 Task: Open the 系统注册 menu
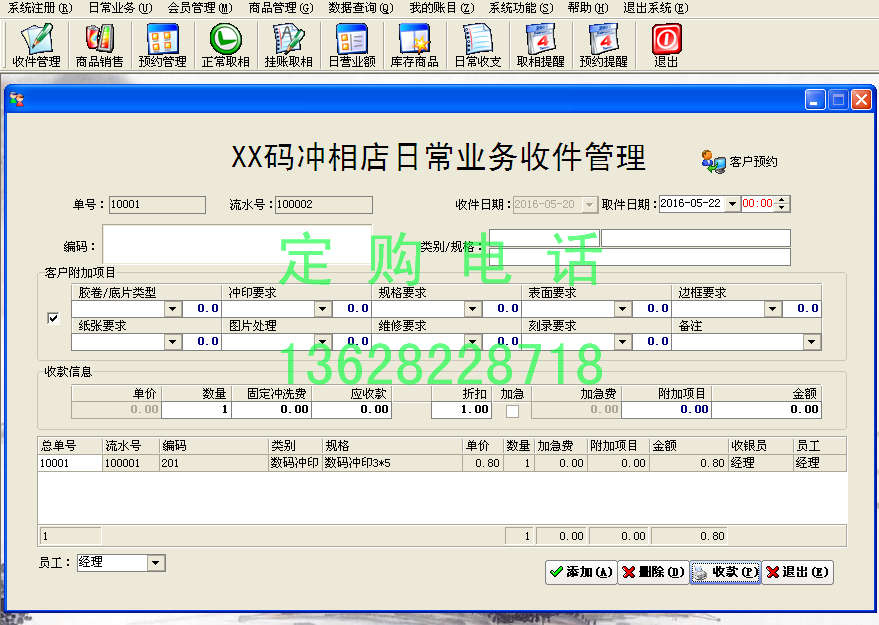(x=40, y=8)
